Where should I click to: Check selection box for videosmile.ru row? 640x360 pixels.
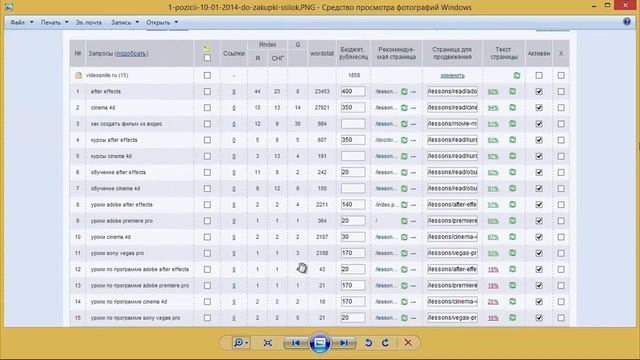(x=207, y=76)
